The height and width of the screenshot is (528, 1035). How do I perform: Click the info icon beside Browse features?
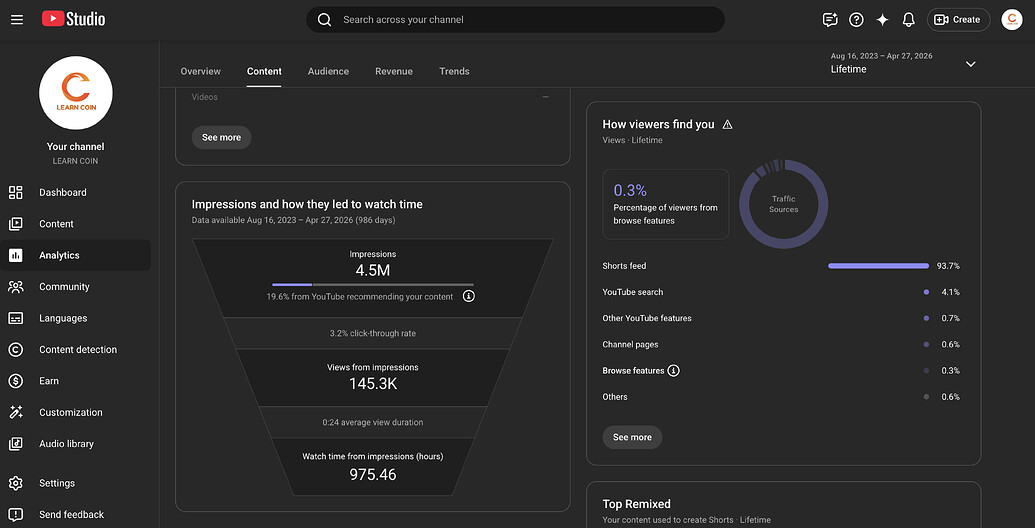(x=673, y=371)
